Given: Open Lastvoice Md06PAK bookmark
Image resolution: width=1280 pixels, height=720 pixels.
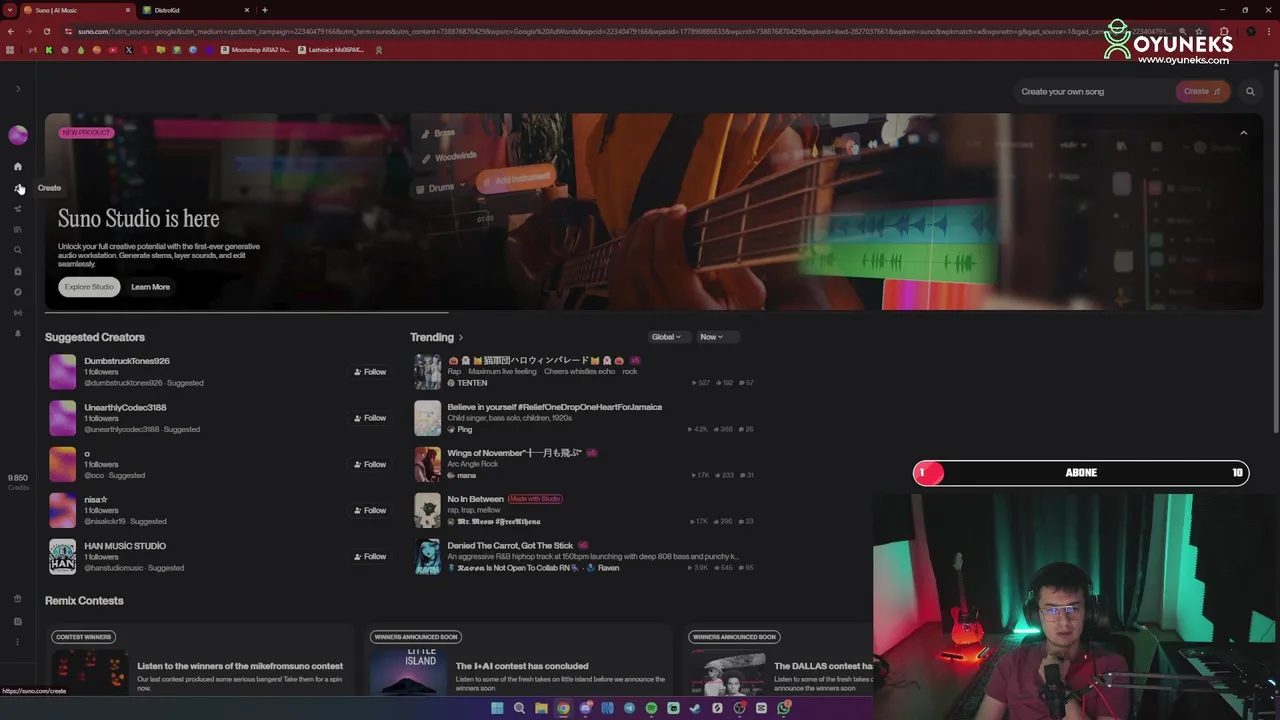Looking at the screenshot, I should coord(331,50).
